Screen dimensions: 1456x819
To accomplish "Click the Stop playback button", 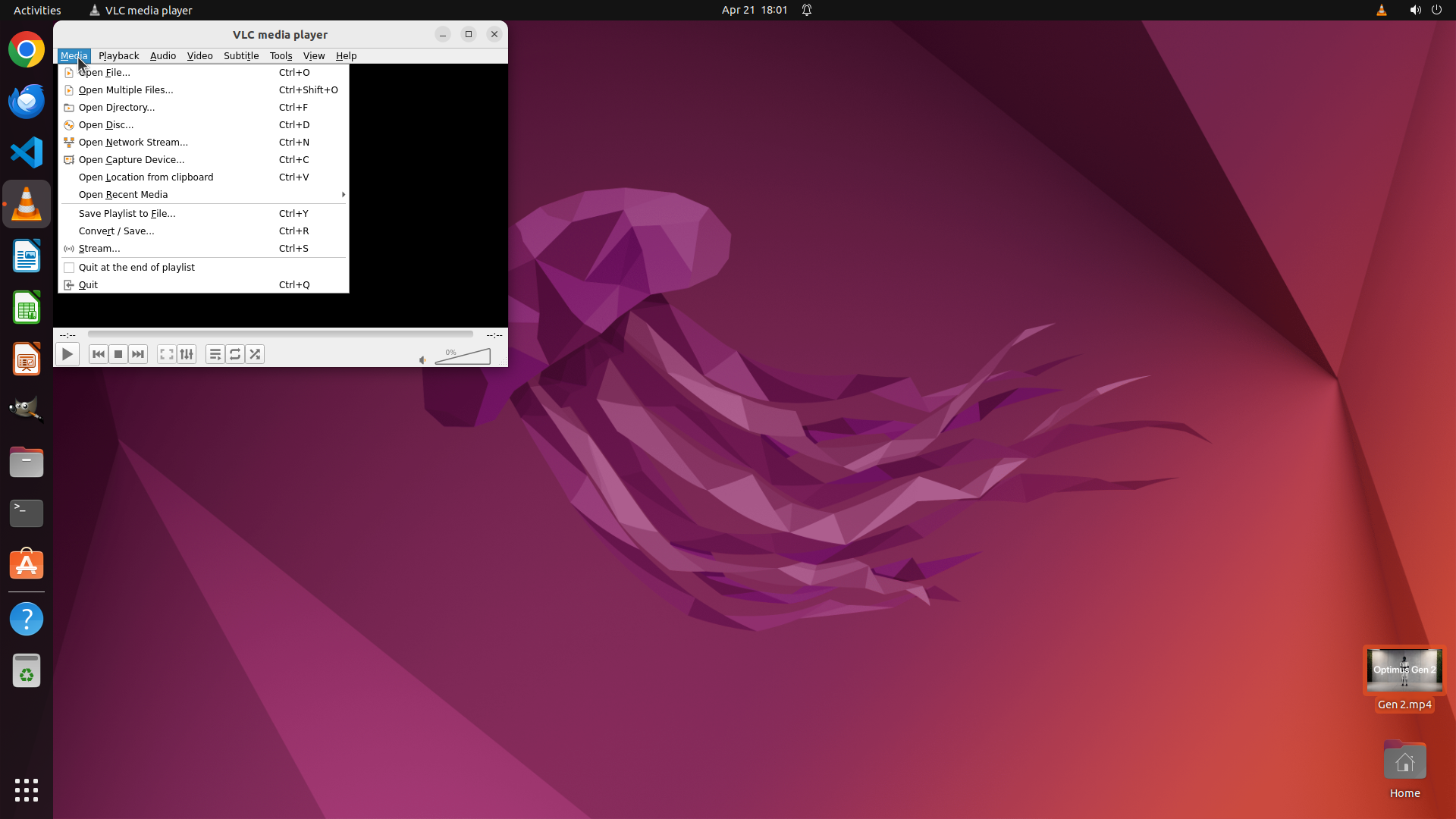I will pyautogui.click(x=118, y=354).
